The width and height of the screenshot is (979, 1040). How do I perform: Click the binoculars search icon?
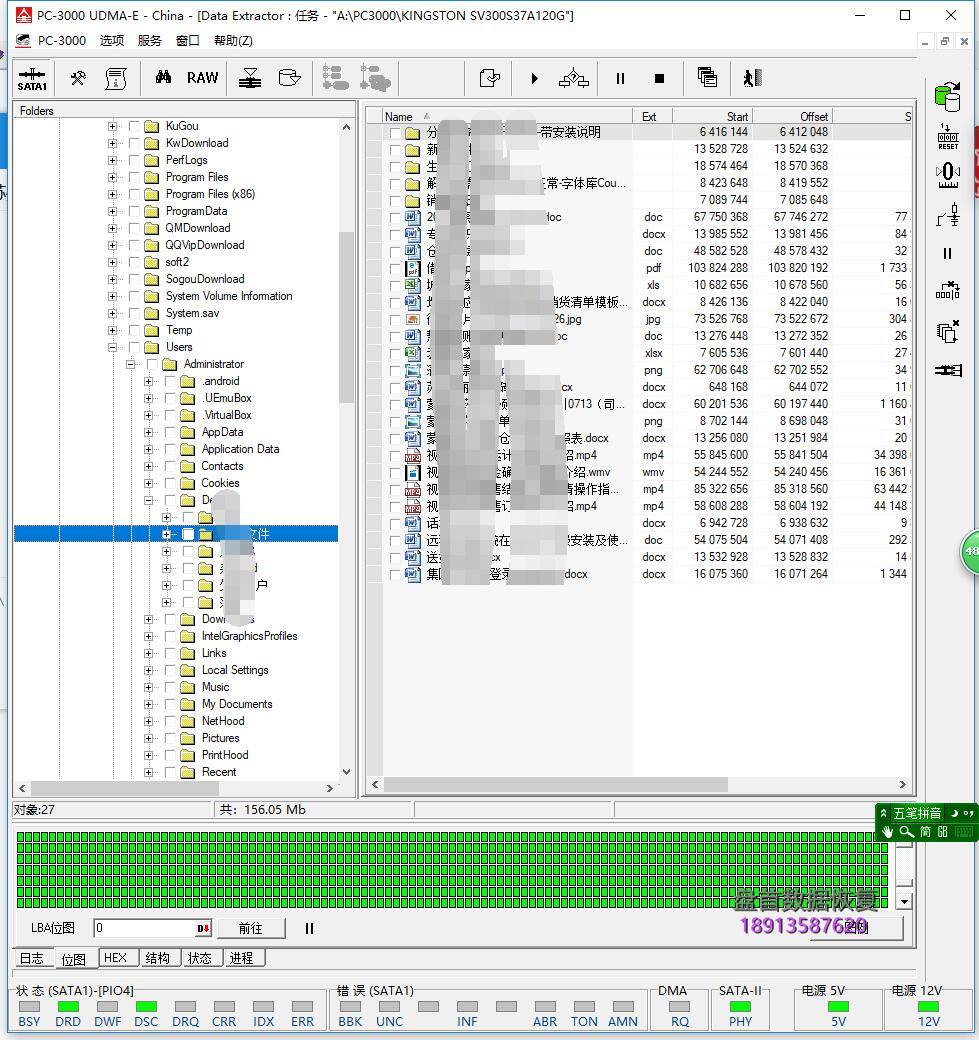pyautogui.click(x=163, y=78)
